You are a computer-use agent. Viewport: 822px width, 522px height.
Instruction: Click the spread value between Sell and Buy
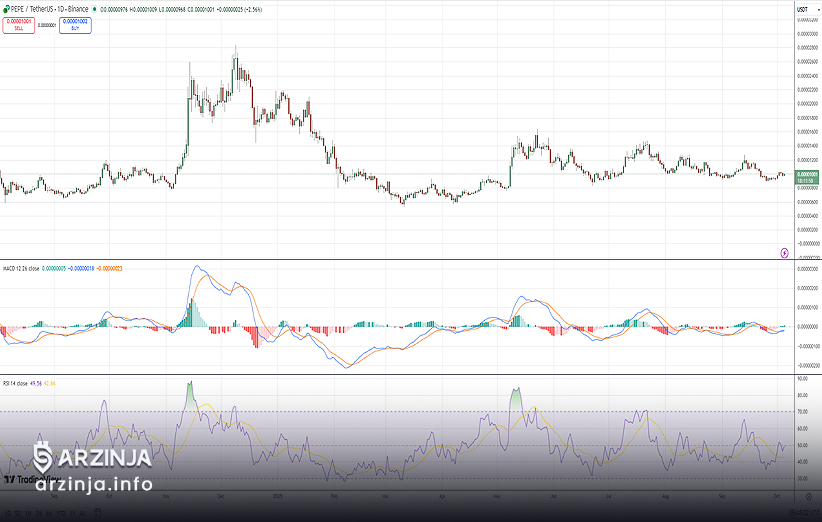(x=47, y=25)
